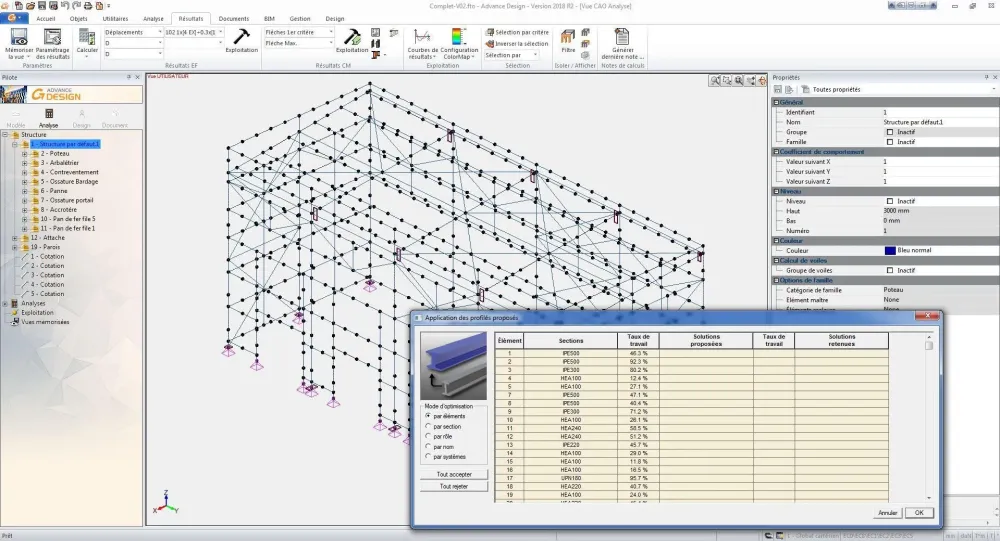1000x541 pixels.
Task: Click the UPN180 cell for element 17
Action: 570,478
